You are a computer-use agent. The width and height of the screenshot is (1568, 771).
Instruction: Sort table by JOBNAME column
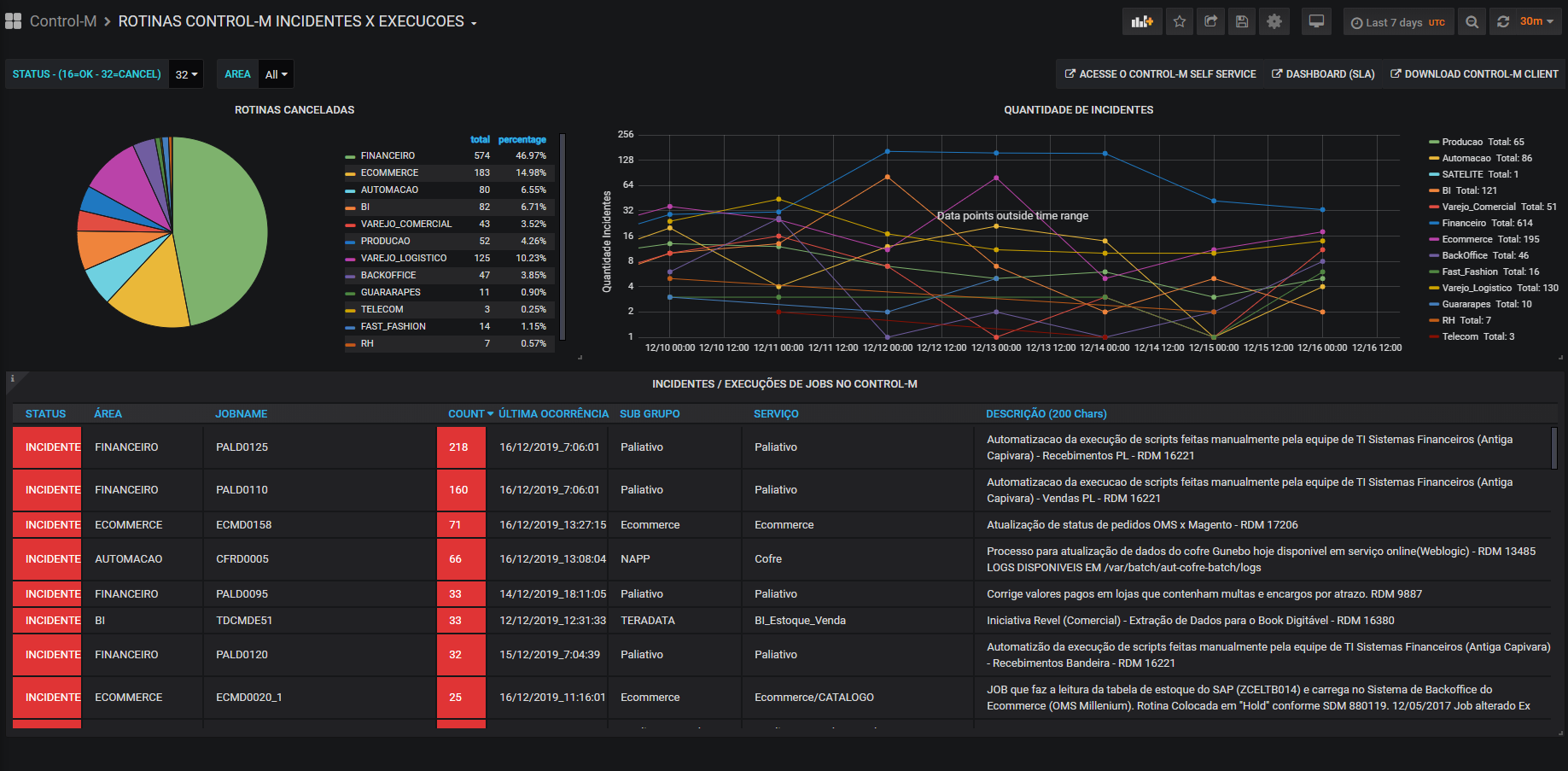[x=241, y=414]
